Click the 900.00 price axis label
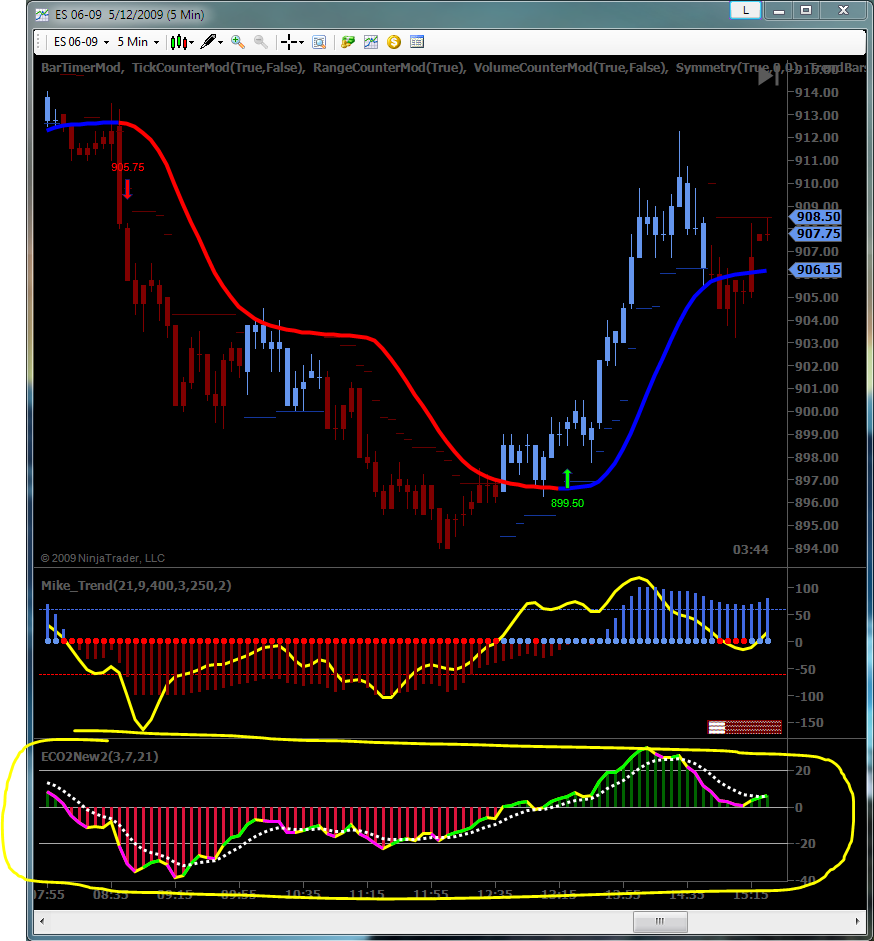The width and height of the screenshot is (874, 941). 816,412
